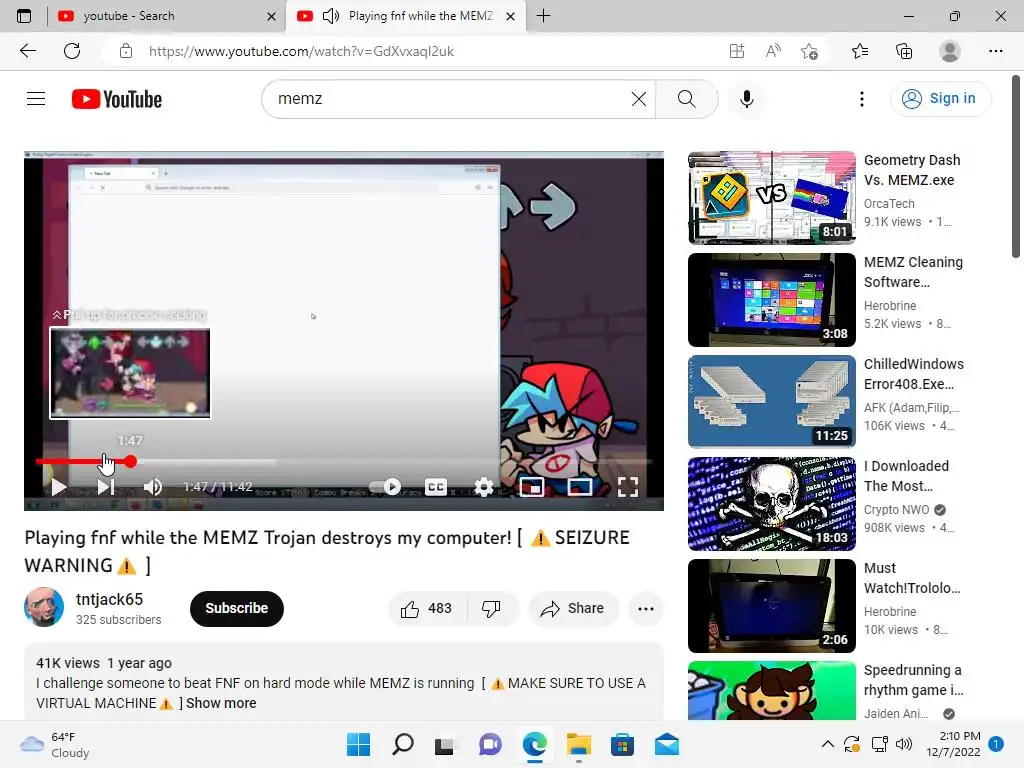Image resolution: width=1024 pixels, height=768 pixels.
Task: Skip to the next video
Action: point(106,487)
